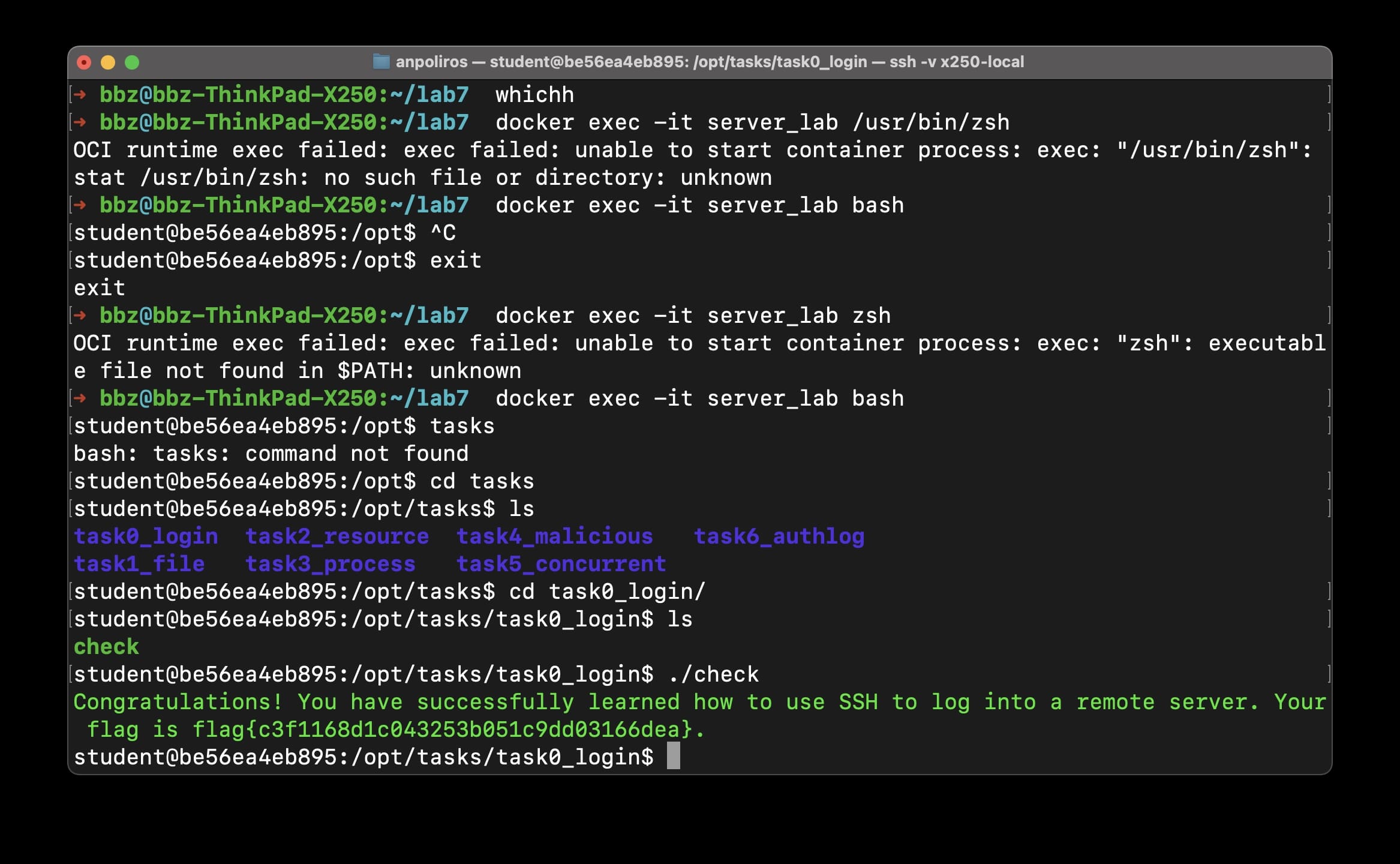Click the whichh command text
The width and height of the screenshot is (1400, 864).
(534, 95)
